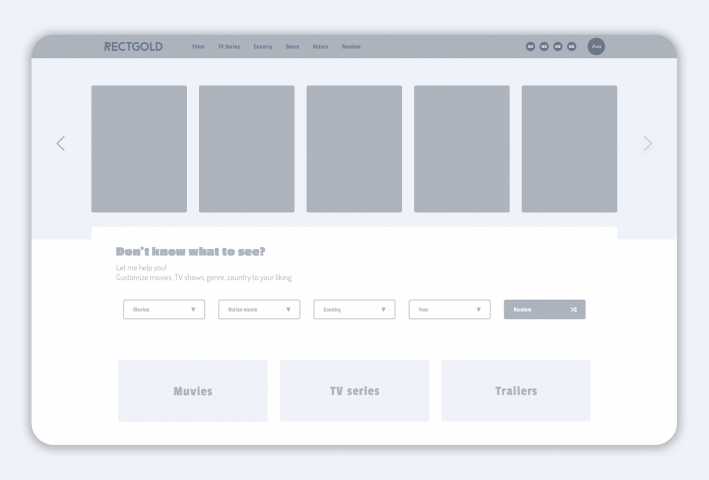
Task: Expand the Year dropdown
Action: (449, 310)
